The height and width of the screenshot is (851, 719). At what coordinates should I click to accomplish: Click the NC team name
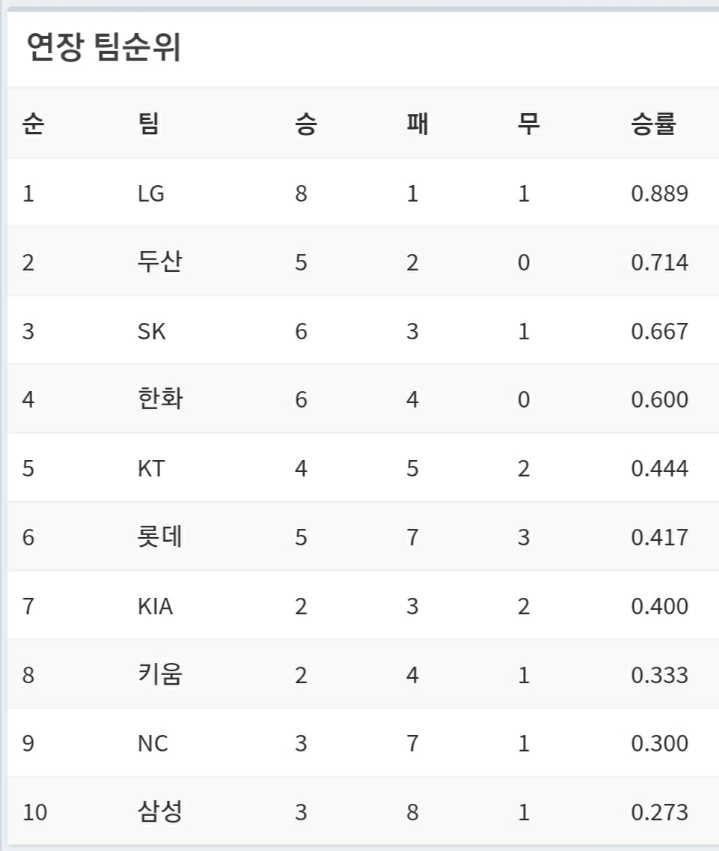tap(153, 744)
